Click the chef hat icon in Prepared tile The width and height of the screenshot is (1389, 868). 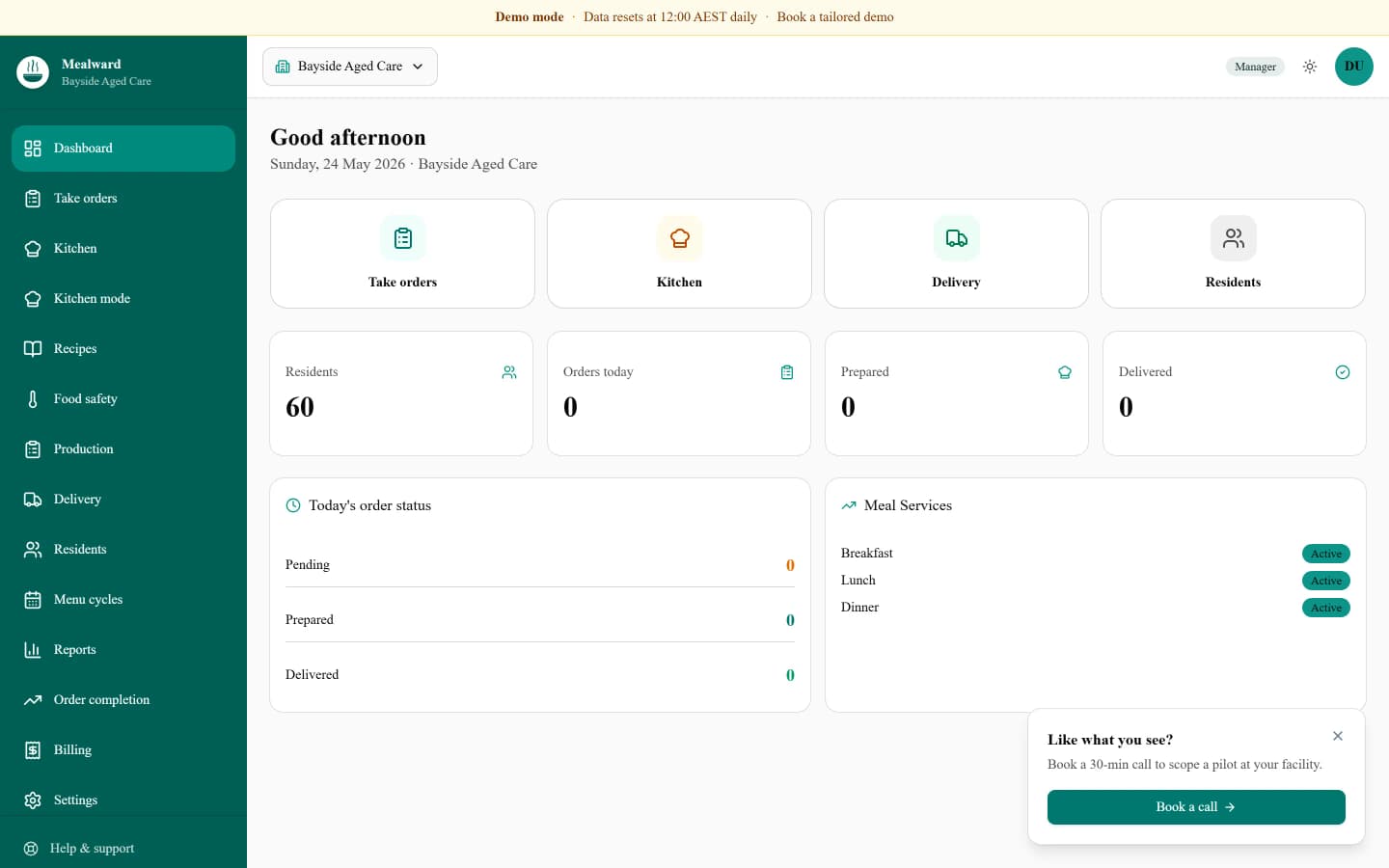1065,372
